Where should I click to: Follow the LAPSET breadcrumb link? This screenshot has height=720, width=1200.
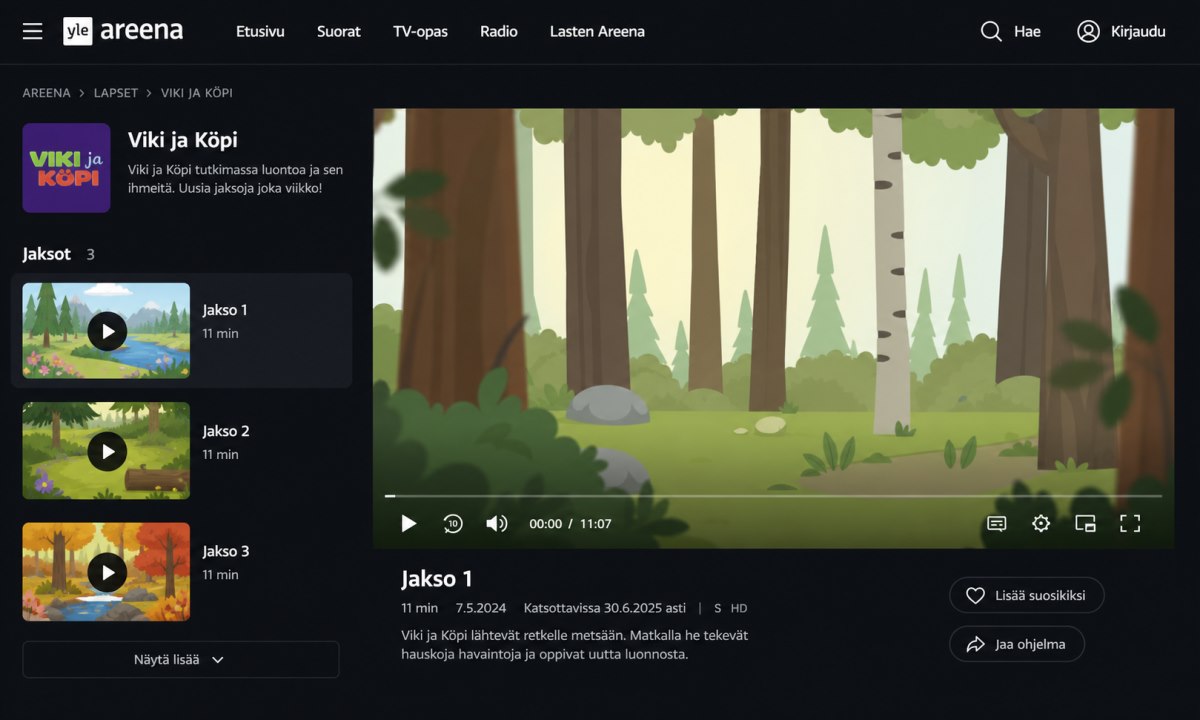coord(116,93)
